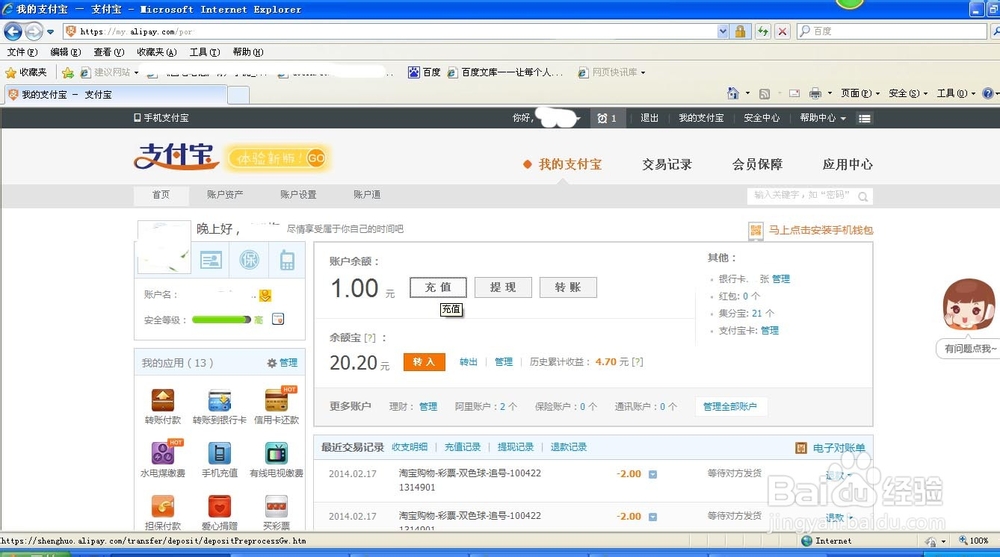Open the 水电煤缴费 app icon

[x=163, y=452]
